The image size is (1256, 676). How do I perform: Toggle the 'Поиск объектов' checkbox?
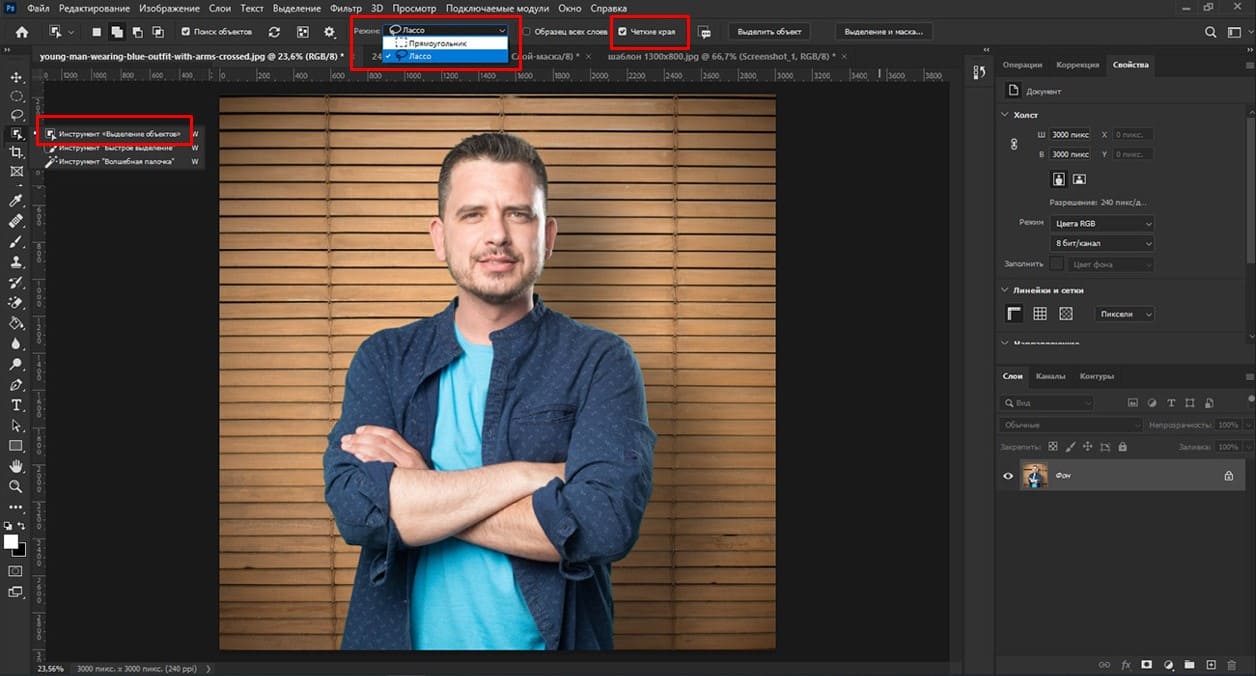[186, 32]
